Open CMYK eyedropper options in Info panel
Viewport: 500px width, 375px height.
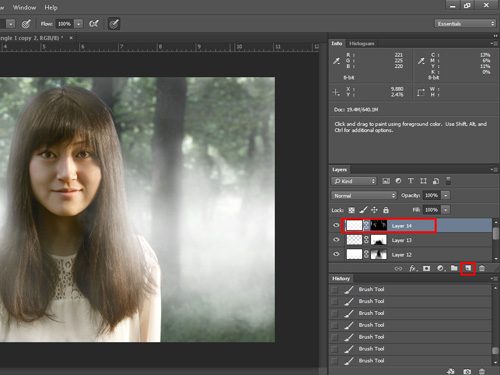point(421,61)
